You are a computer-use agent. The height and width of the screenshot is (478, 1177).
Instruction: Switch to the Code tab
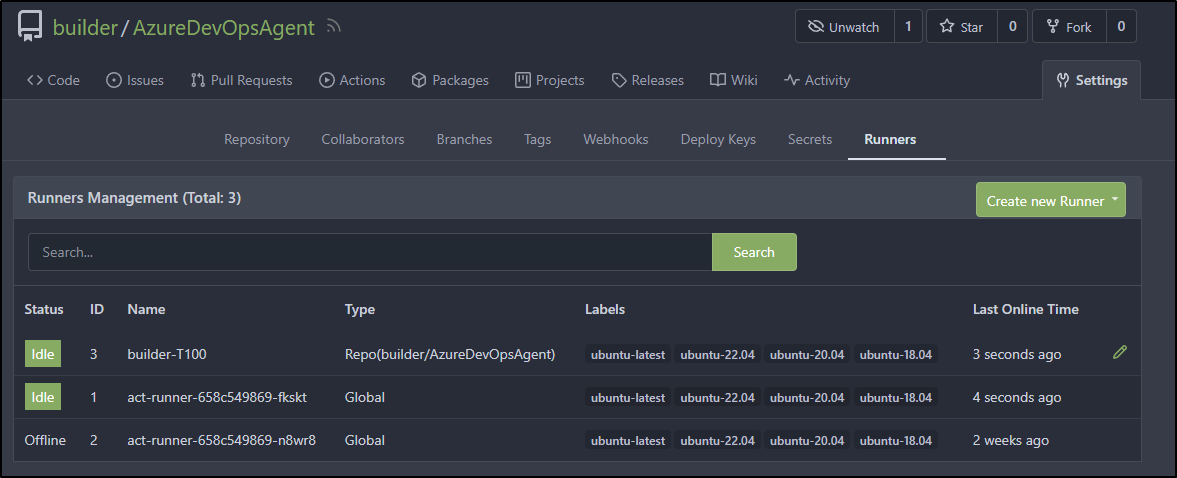coord(53,80)
